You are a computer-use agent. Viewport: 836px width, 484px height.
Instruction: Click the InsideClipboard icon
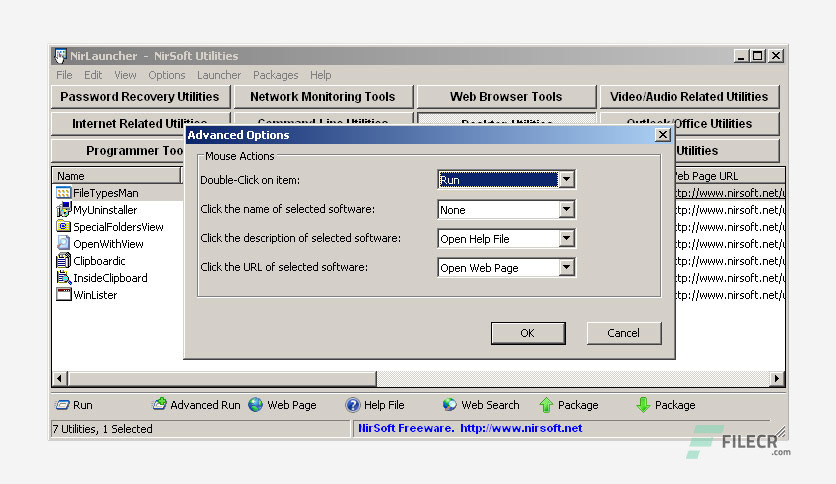63,278
